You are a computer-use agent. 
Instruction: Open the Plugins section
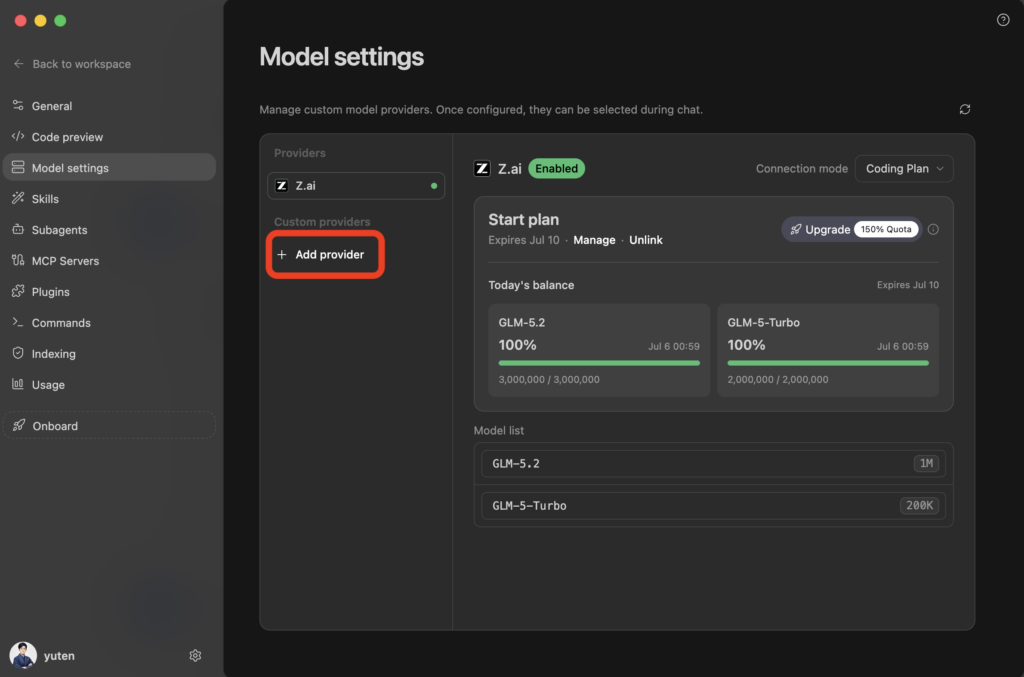(x=109, y=292)
